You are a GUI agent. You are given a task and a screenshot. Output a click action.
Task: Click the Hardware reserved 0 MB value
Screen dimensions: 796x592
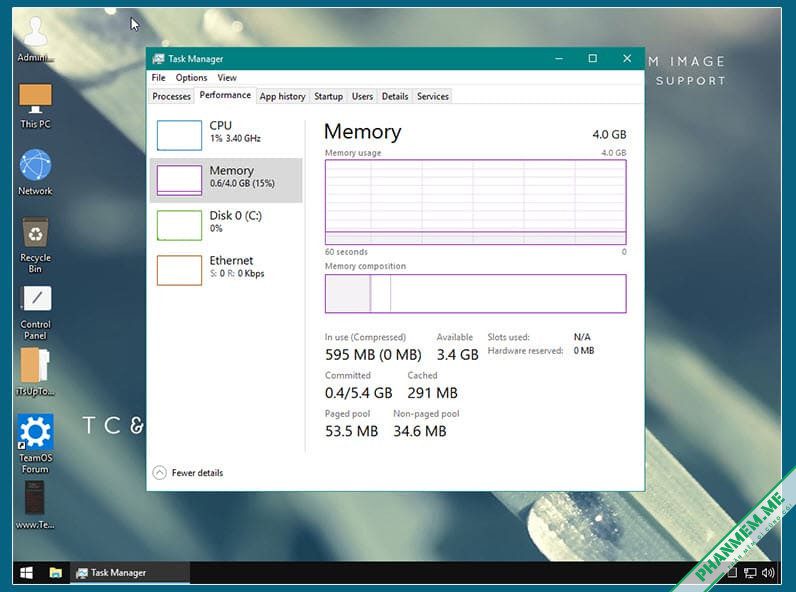click(584, 350)
